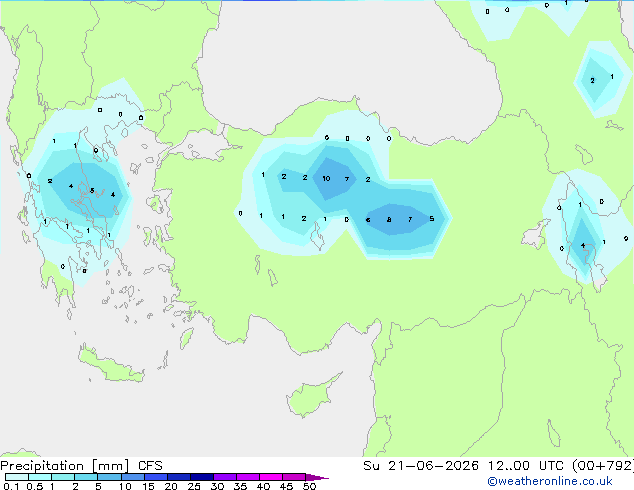Screen dimensions: 634x490
Task: Select the legend swatch between 0.5 and 1
Action: [x=40, y=477]
